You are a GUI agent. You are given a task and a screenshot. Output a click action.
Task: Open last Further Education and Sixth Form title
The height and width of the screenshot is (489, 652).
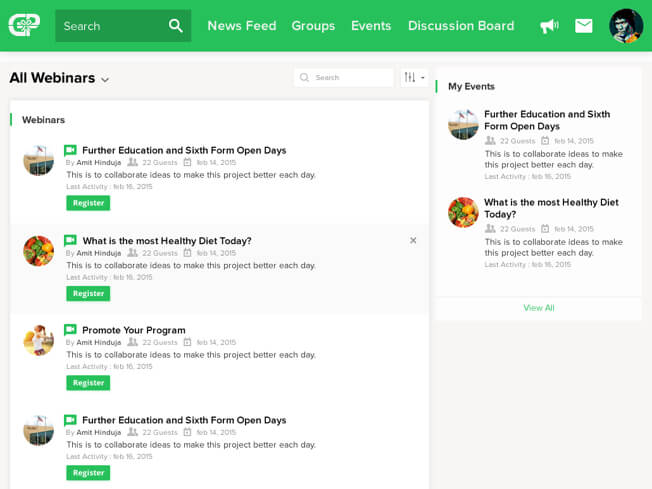tap(184, 420)
